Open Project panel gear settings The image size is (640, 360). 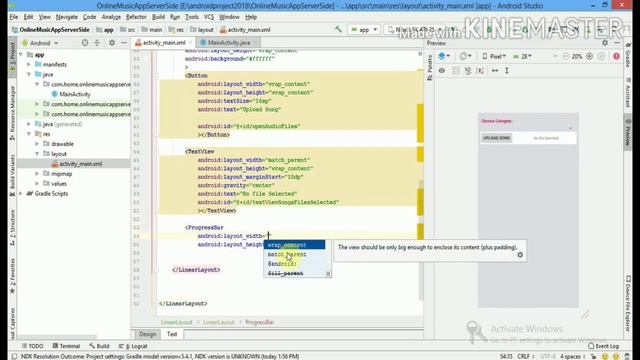click(111, 43)
